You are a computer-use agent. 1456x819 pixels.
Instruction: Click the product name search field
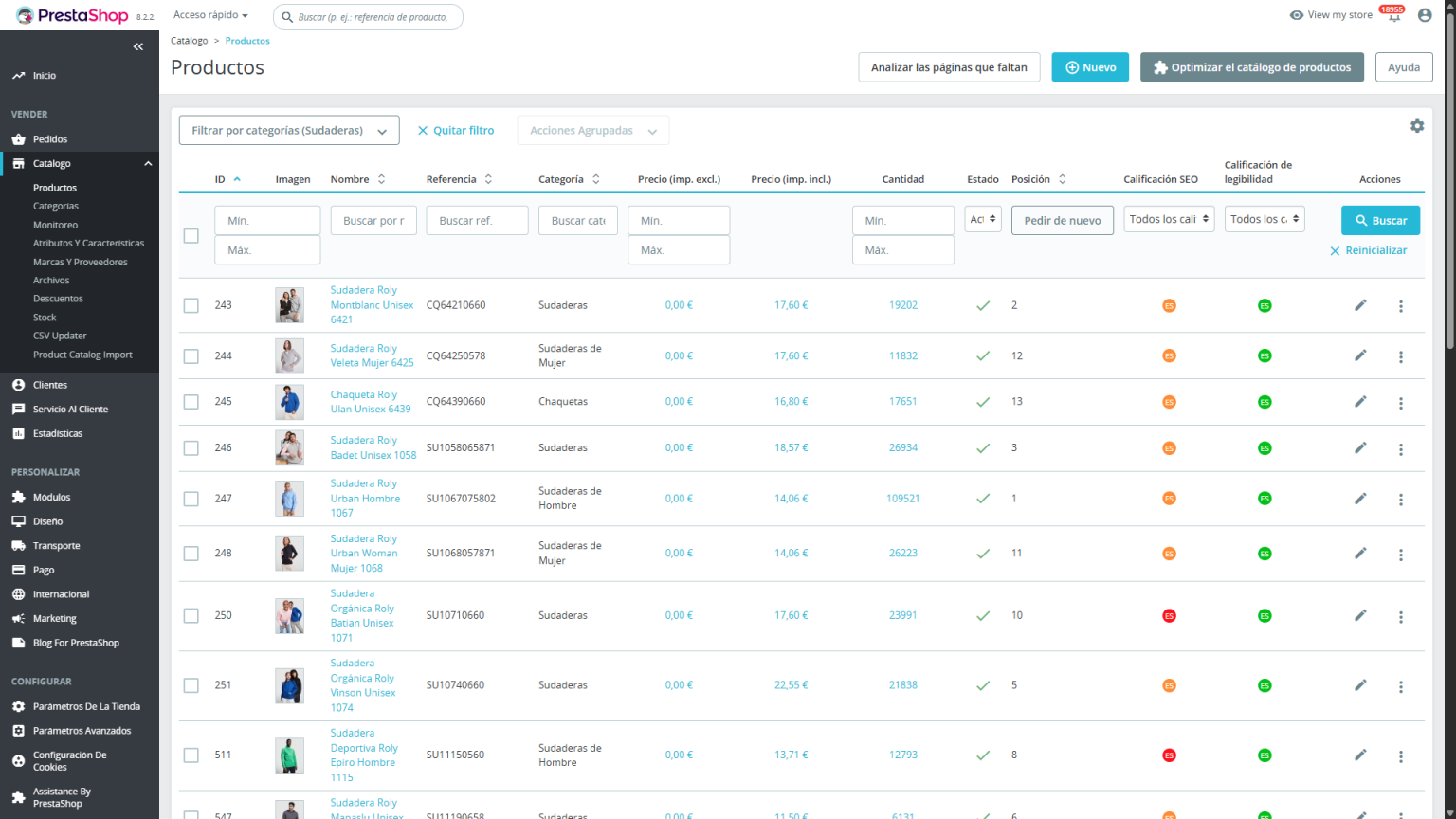point(373,221)
